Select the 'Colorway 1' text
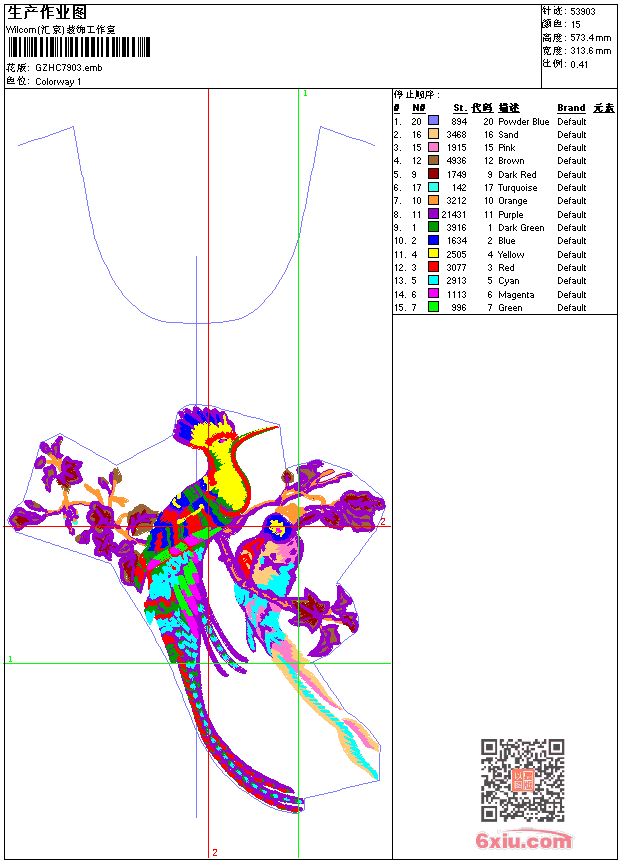The image size is (620, 860). tap(58, 82)
